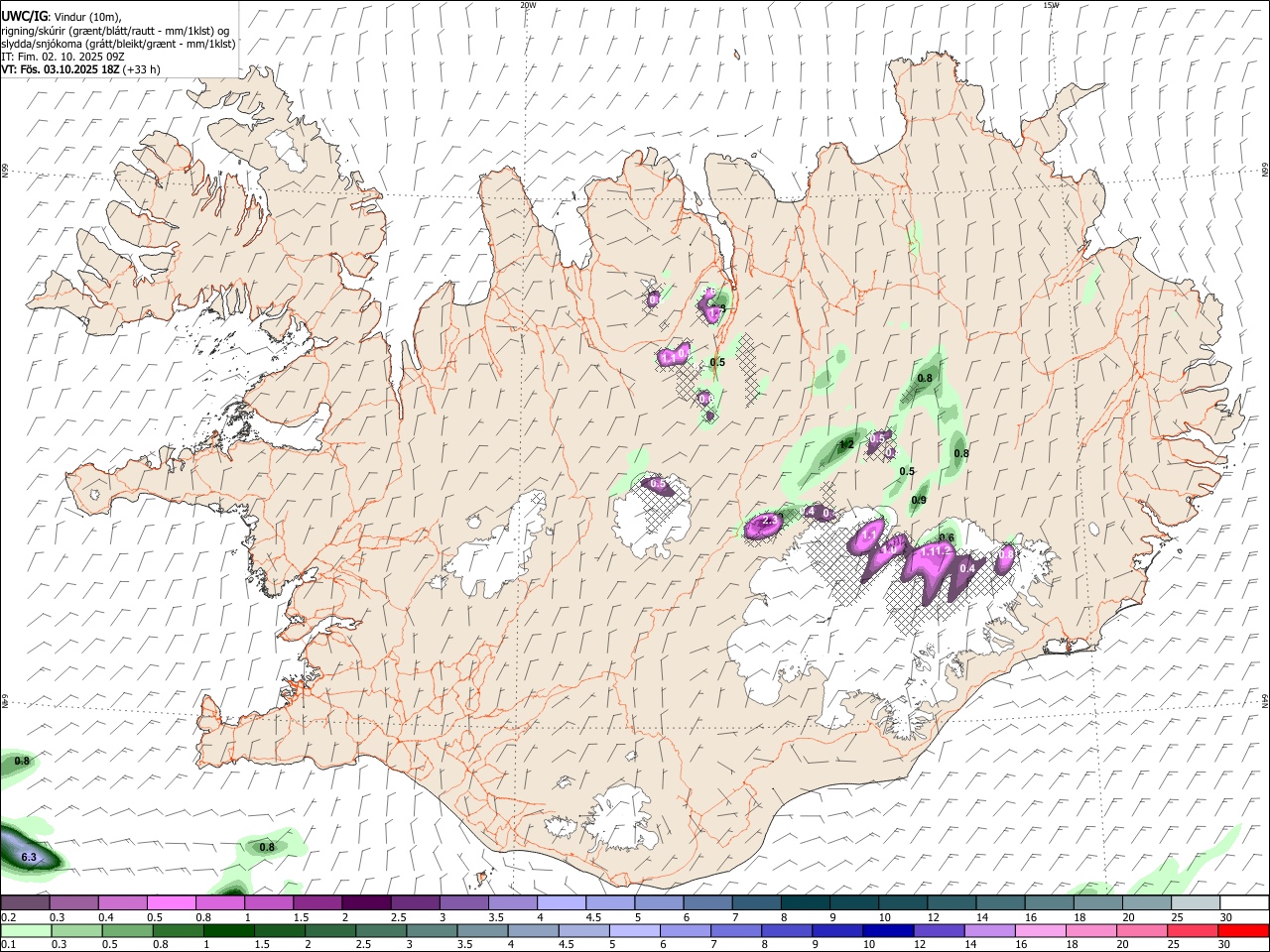Image resolution: width=1270 pixels, height=952 pixels.
Task: Select the darkest purple 2 swatch in upper scale
Action: pos(365,903)
